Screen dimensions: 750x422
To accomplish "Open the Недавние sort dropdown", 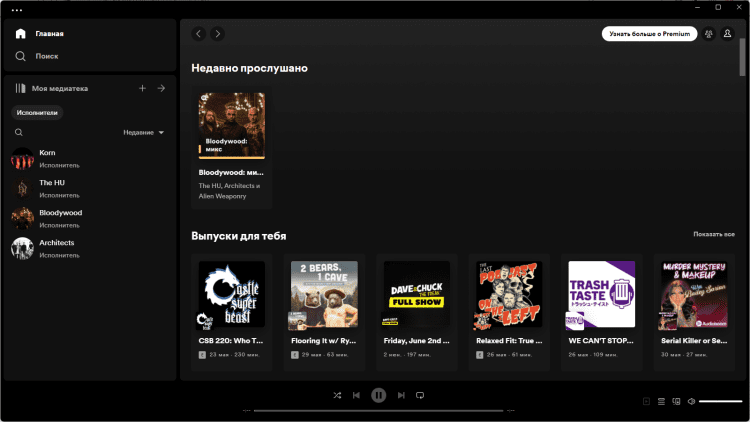I will [x=143, y=133].
